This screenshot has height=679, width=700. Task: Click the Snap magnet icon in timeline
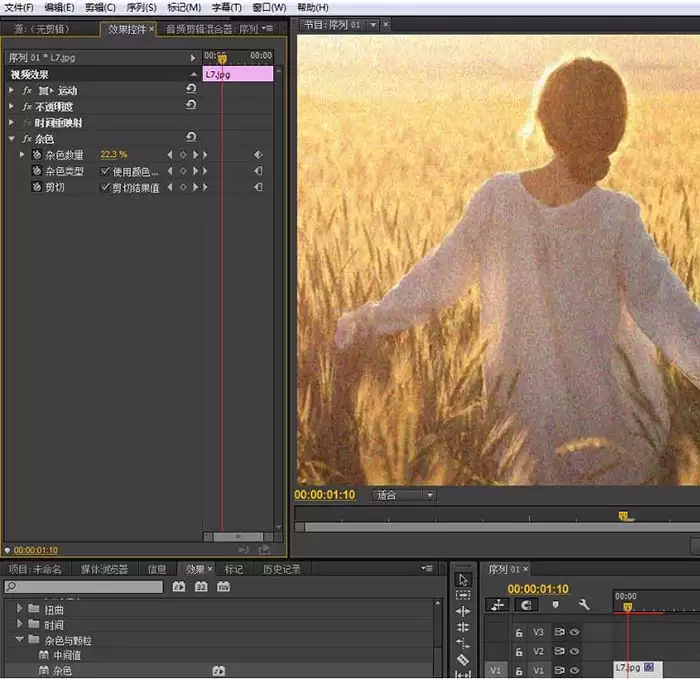(526, 605)
